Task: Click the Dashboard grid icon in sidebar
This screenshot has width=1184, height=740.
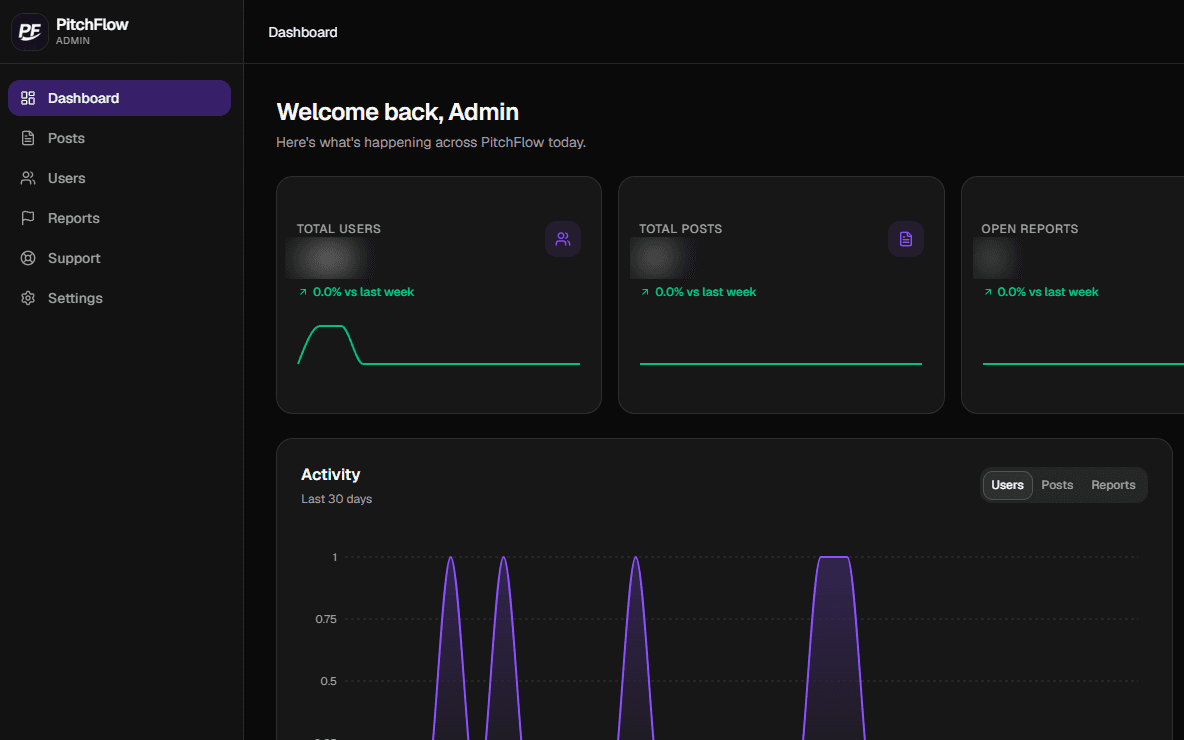Action: (x=28, y=98)
